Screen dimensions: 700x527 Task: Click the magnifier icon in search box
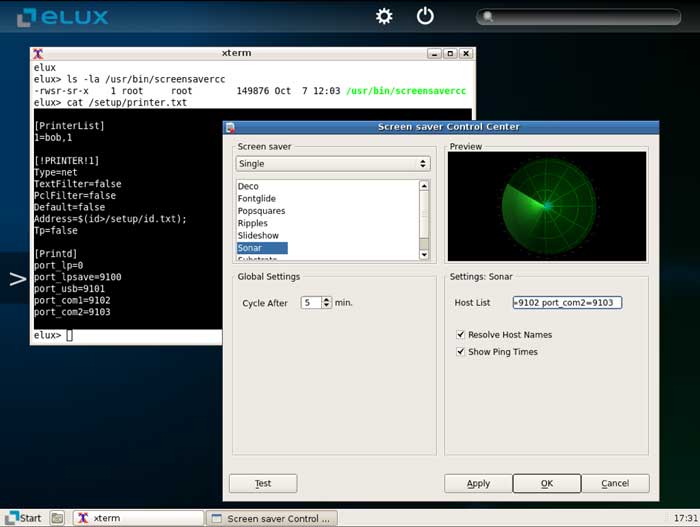(487, 17)
